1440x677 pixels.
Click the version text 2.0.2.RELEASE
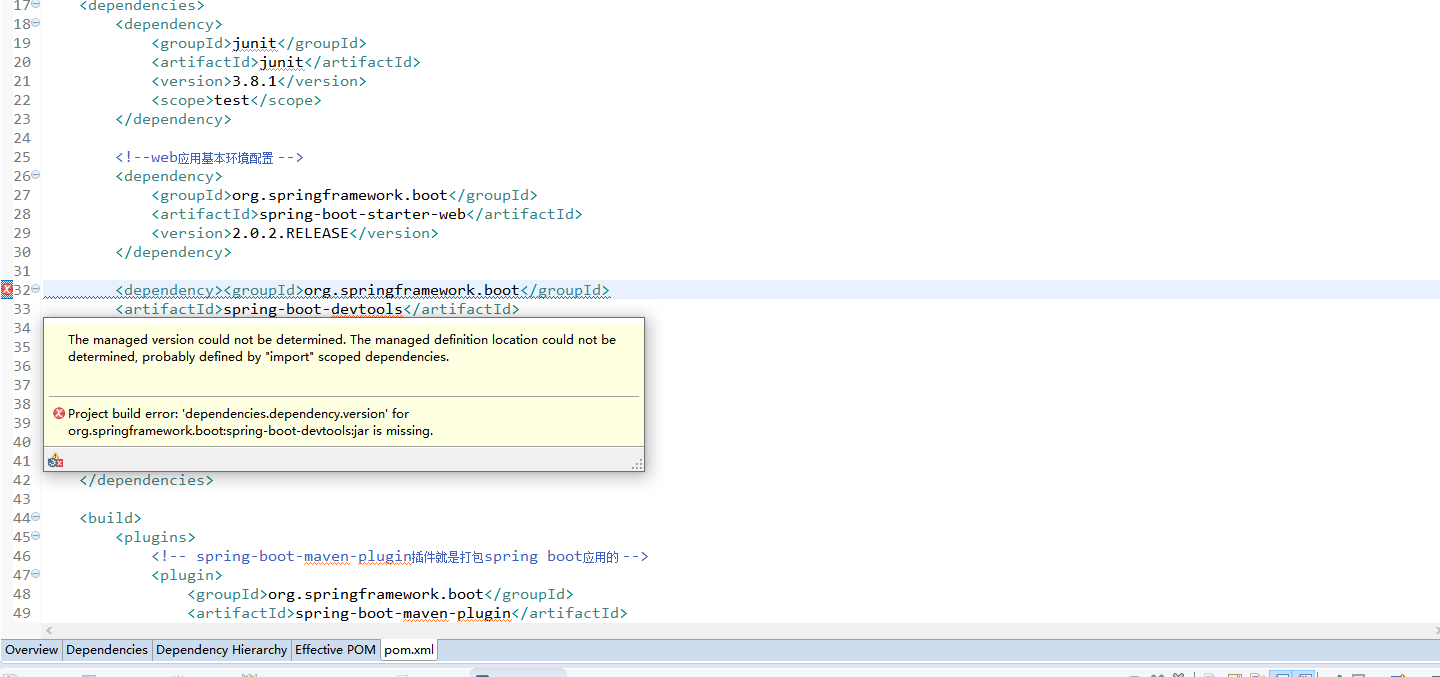290,233
